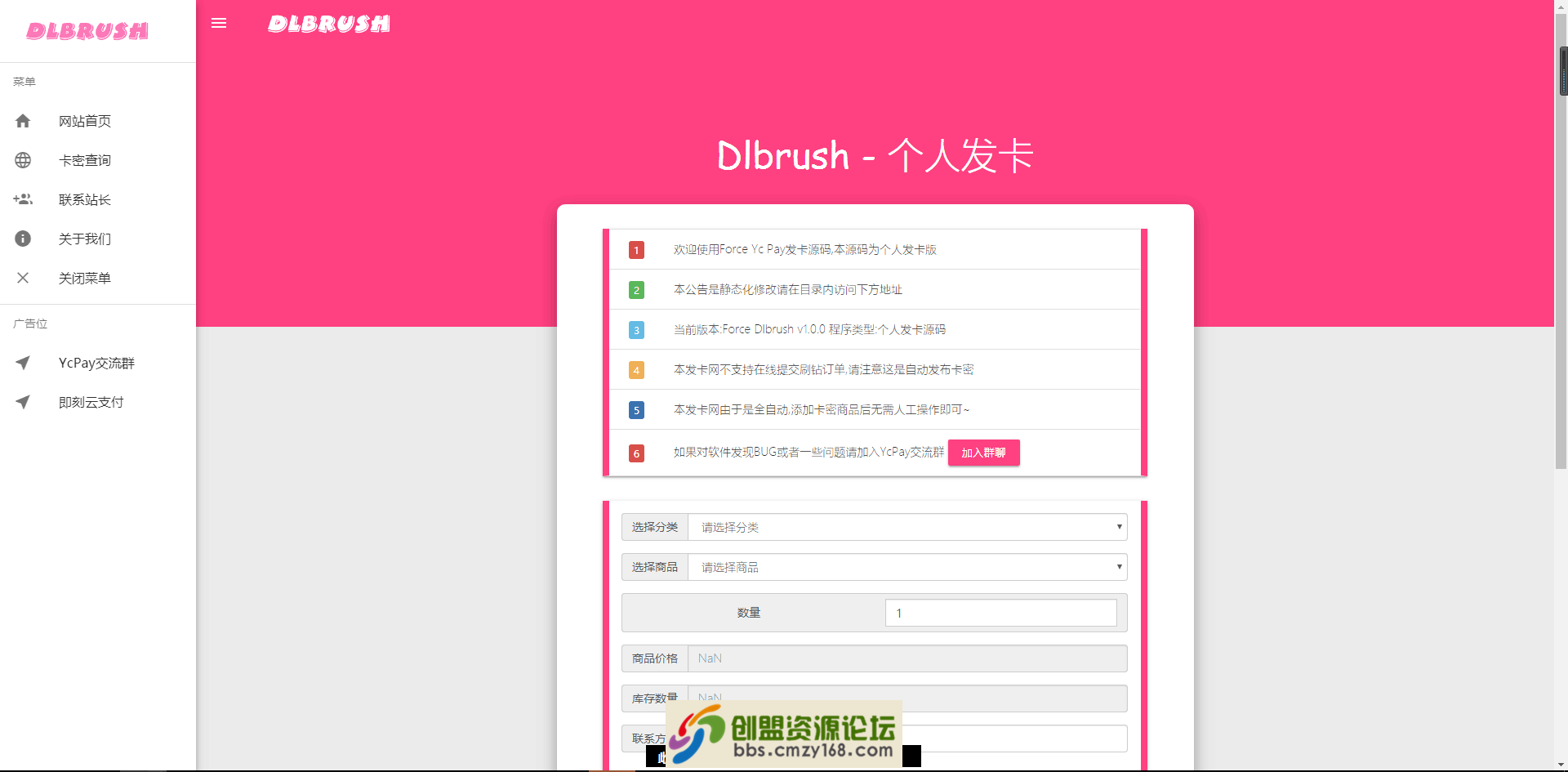Click the 商品价格 label

[655, 658]
